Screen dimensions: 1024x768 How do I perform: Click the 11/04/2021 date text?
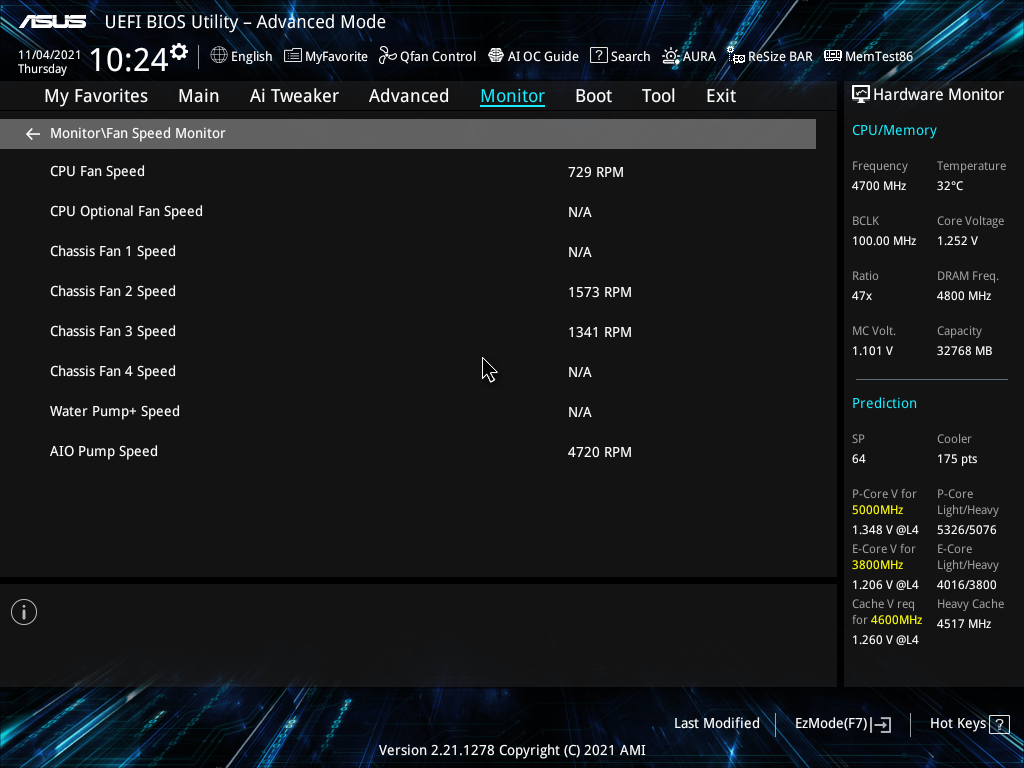coord(49,55)
